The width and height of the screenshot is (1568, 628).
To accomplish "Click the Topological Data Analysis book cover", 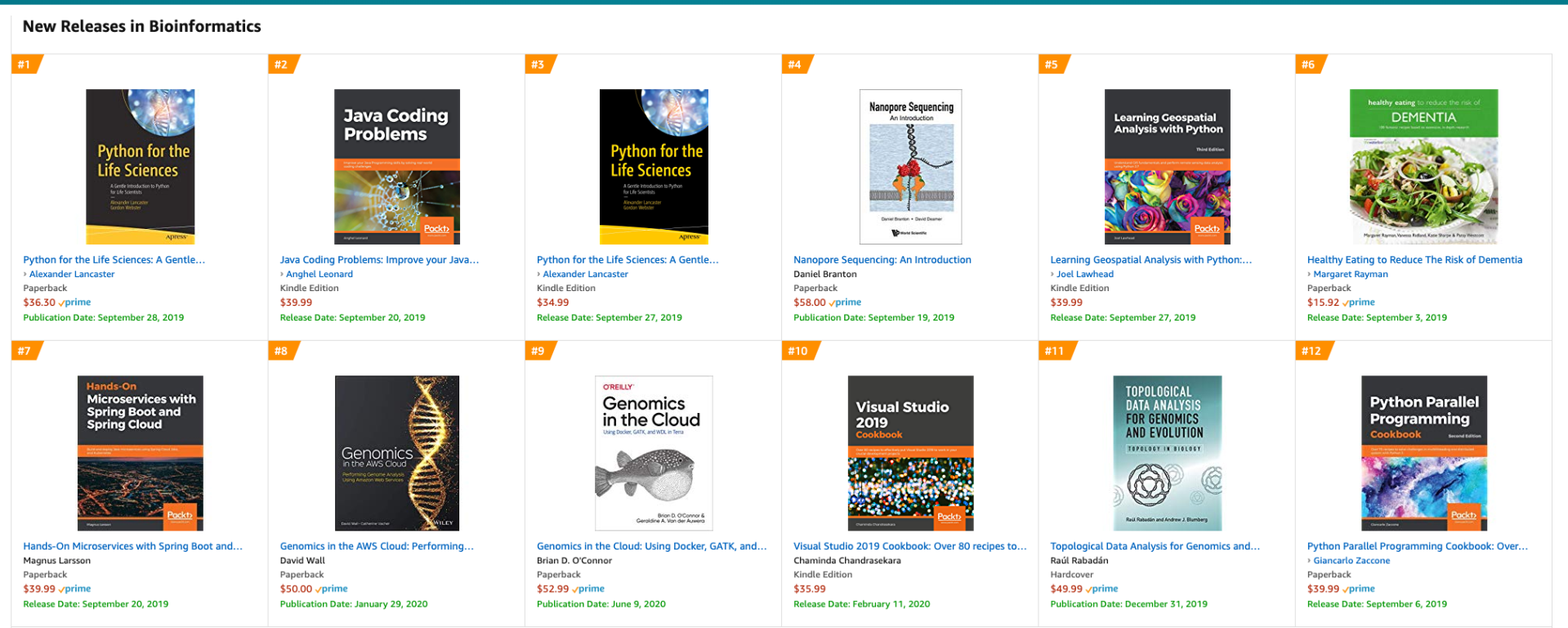I will click(x=1167, y=453).
